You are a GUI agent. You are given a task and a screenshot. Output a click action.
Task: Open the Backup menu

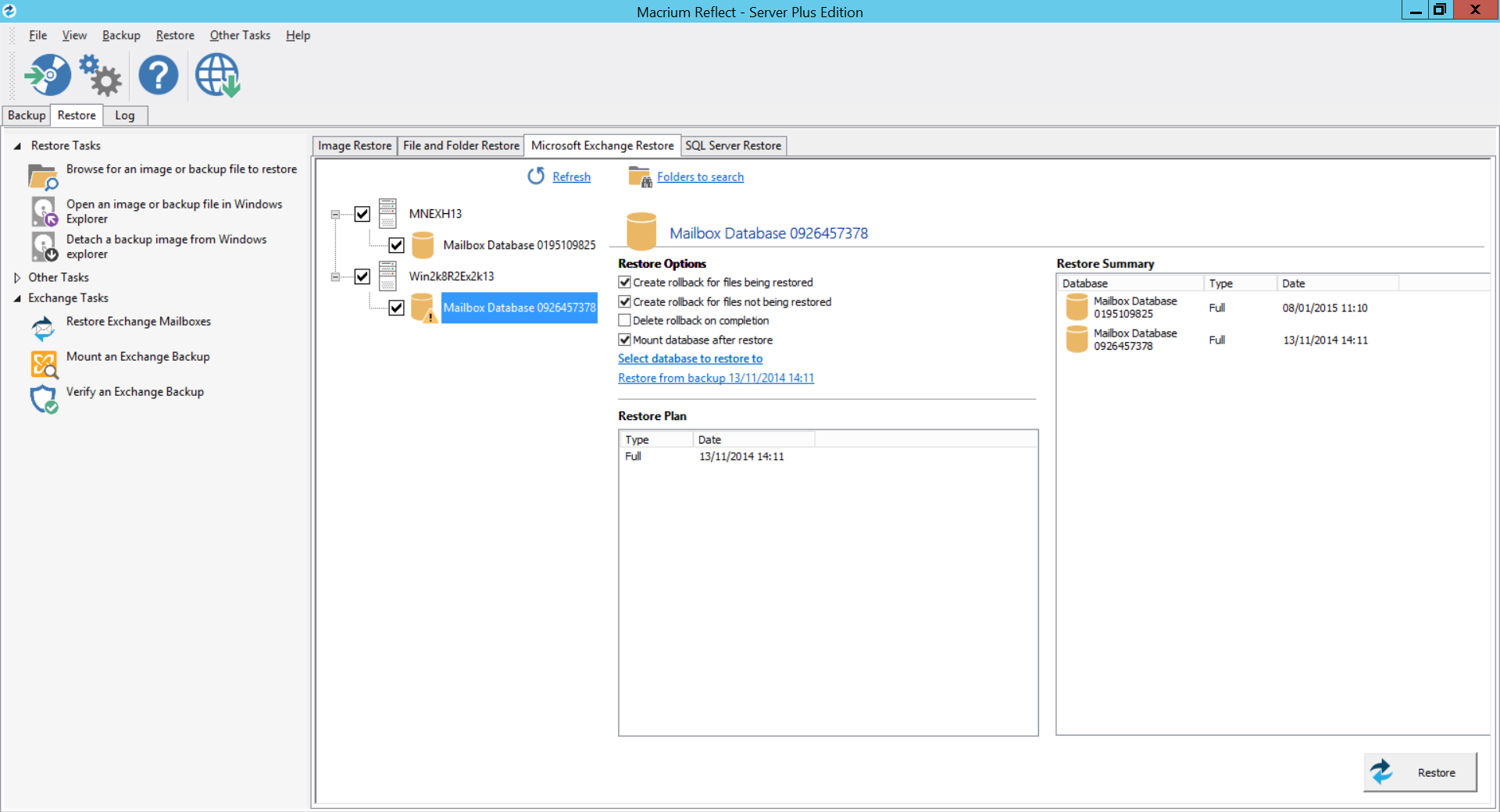pos(121,35)
